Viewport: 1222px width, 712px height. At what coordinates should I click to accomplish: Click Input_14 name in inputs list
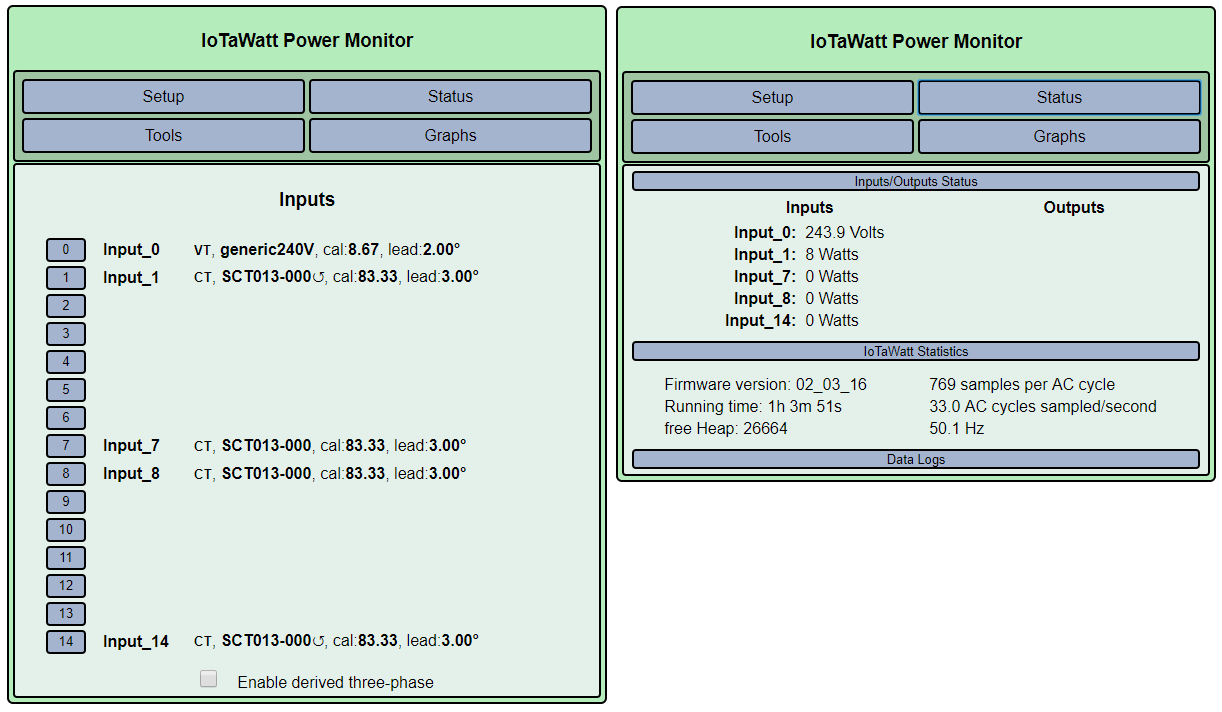pyautogui.click(x=136, y=642)
